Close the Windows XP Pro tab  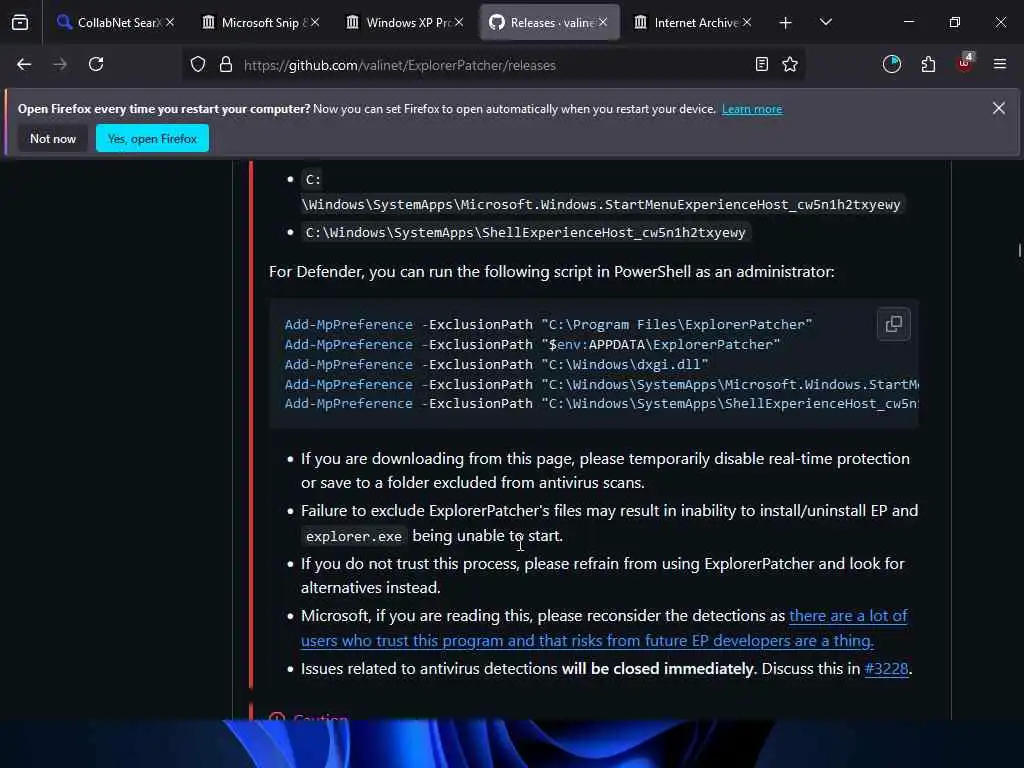pyautogui.click(x=459, y=22)
